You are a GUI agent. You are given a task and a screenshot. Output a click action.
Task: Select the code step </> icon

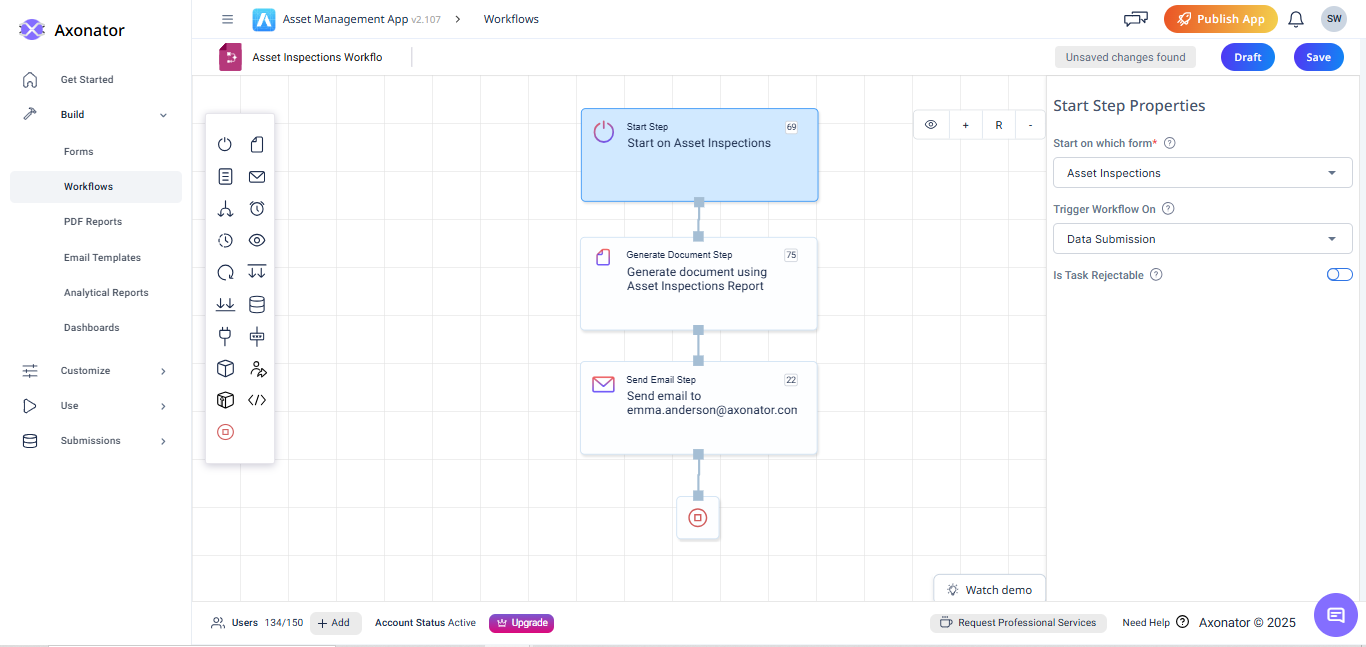click(x=257, y=400)
